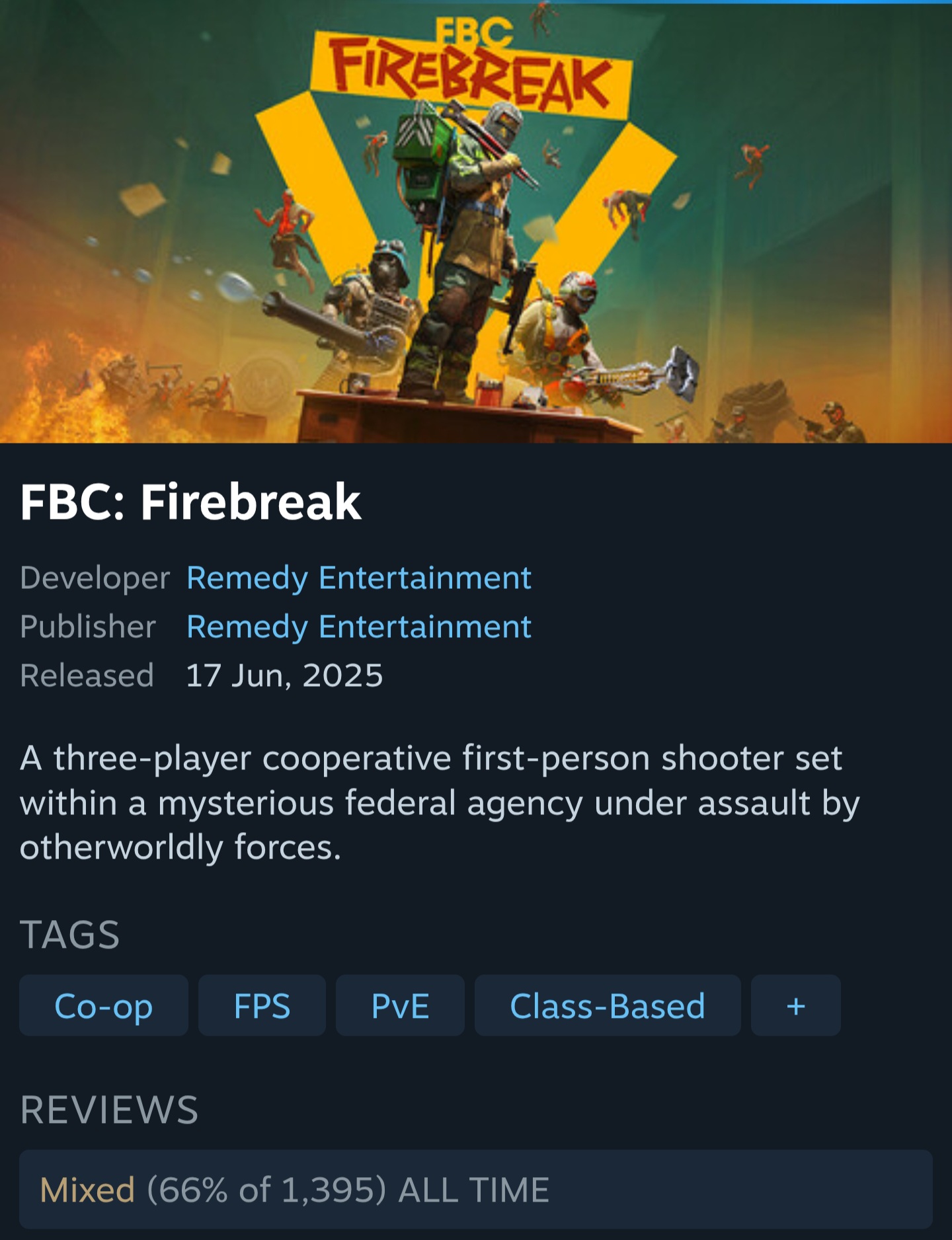Screen dimensions: 952x1240
Task: Click the release date 17 Jun, 2025
Action: click(x=284, y=675)
